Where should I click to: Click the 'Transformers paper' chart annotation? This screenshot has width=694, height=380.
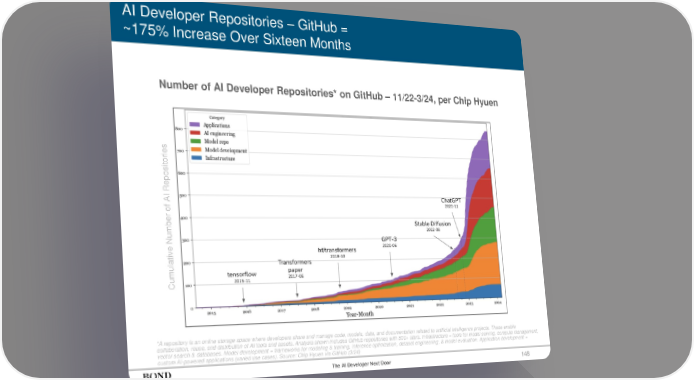pos(295,266)
